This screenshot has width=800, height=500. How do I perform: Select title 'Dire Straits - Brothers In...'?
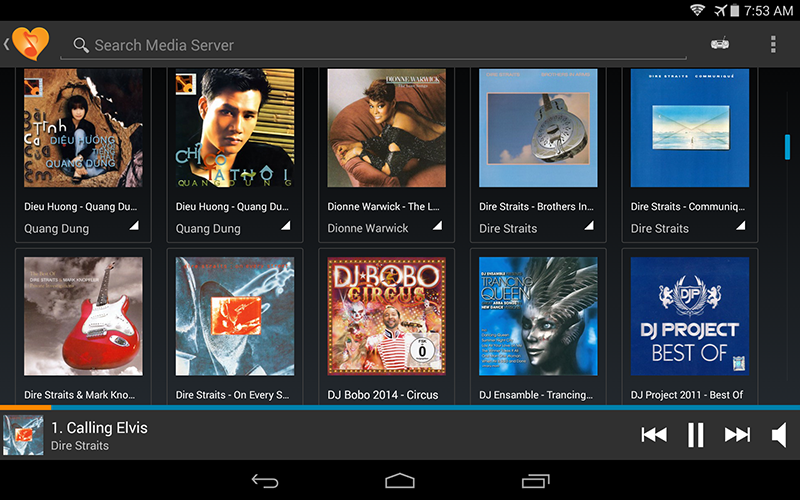point(536,207)
